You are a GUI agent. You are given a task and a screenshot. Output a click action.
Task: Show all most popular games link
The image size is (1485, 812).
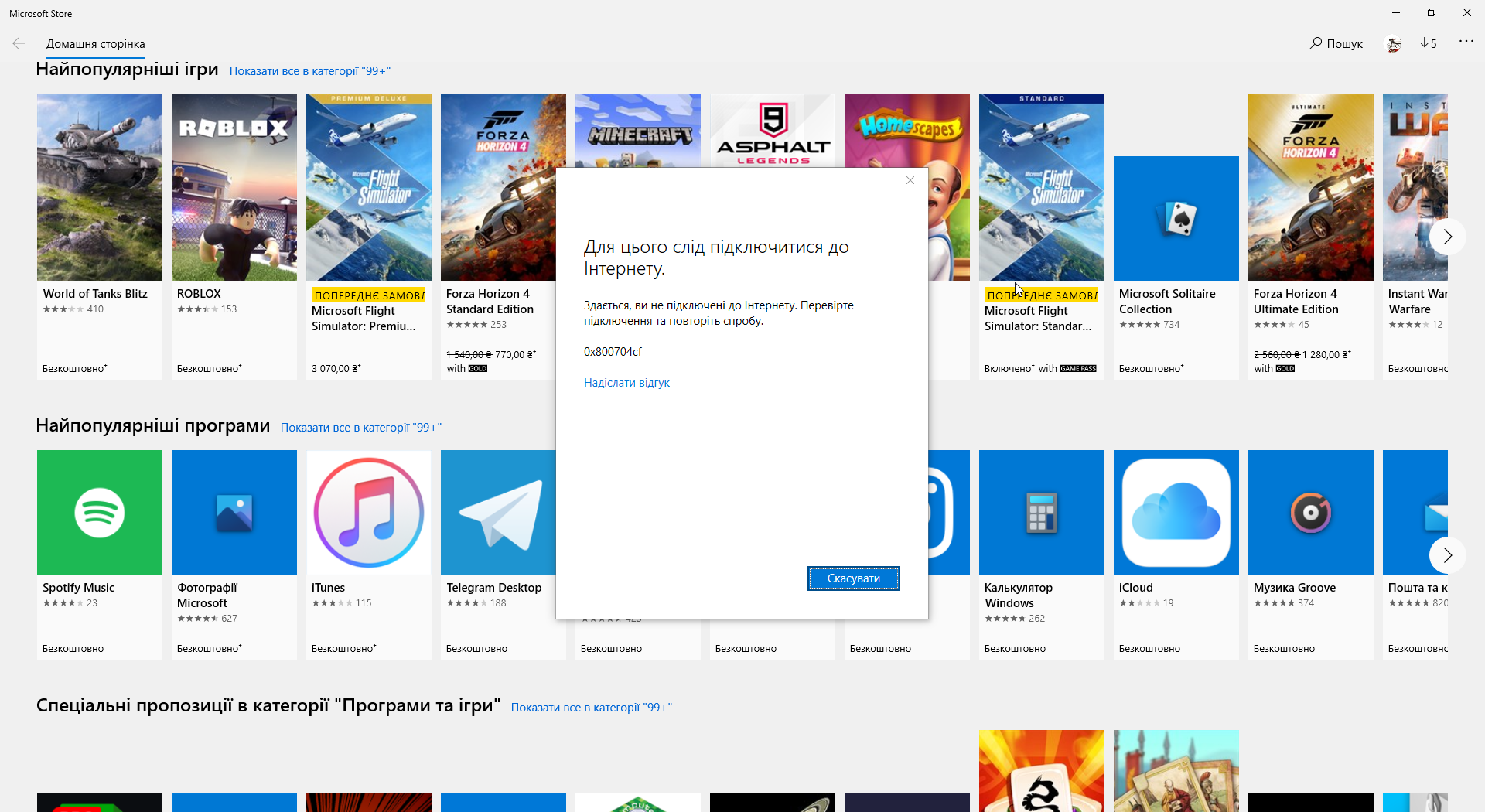[310, 71]
